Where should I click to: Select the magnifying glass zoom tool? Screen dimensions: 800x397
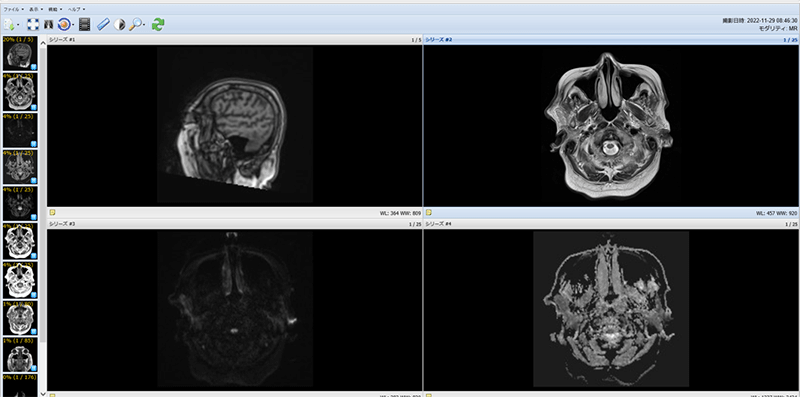click(x=135, y=24)
